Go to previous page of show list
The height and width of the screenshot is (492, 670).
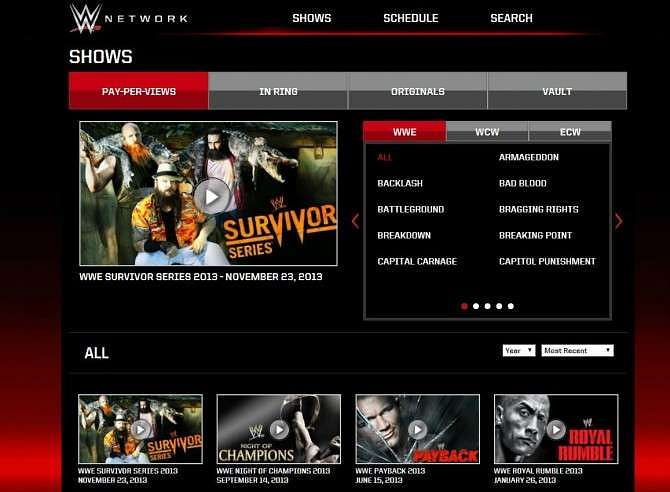coord(355,221)
